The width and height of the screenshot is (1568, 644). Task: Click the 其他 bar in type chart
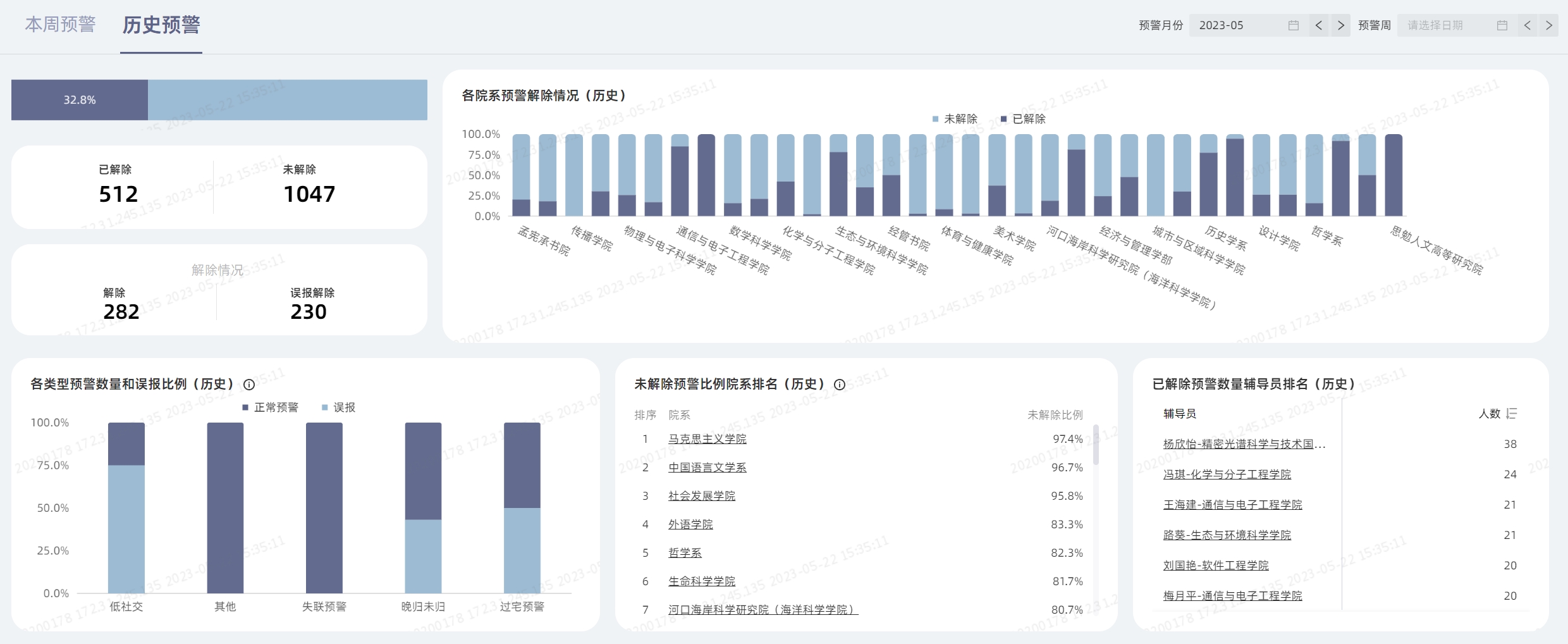pyautogui.click(x=225, y=508)
